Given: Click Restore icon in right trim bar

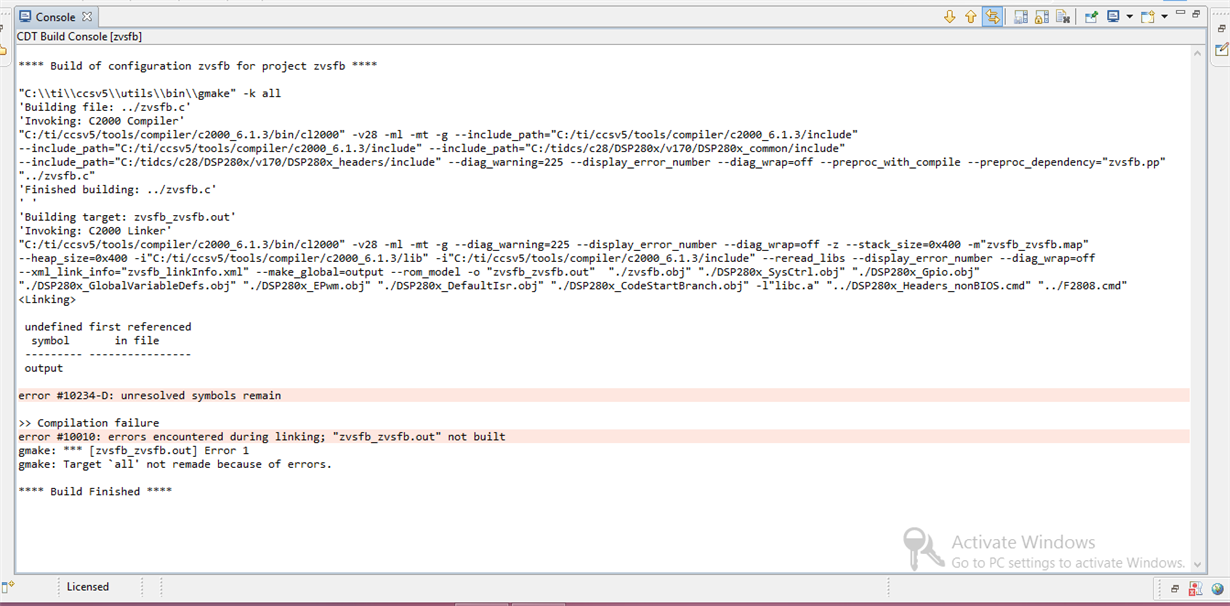Looking at the screenshot, I should 1221,29.
